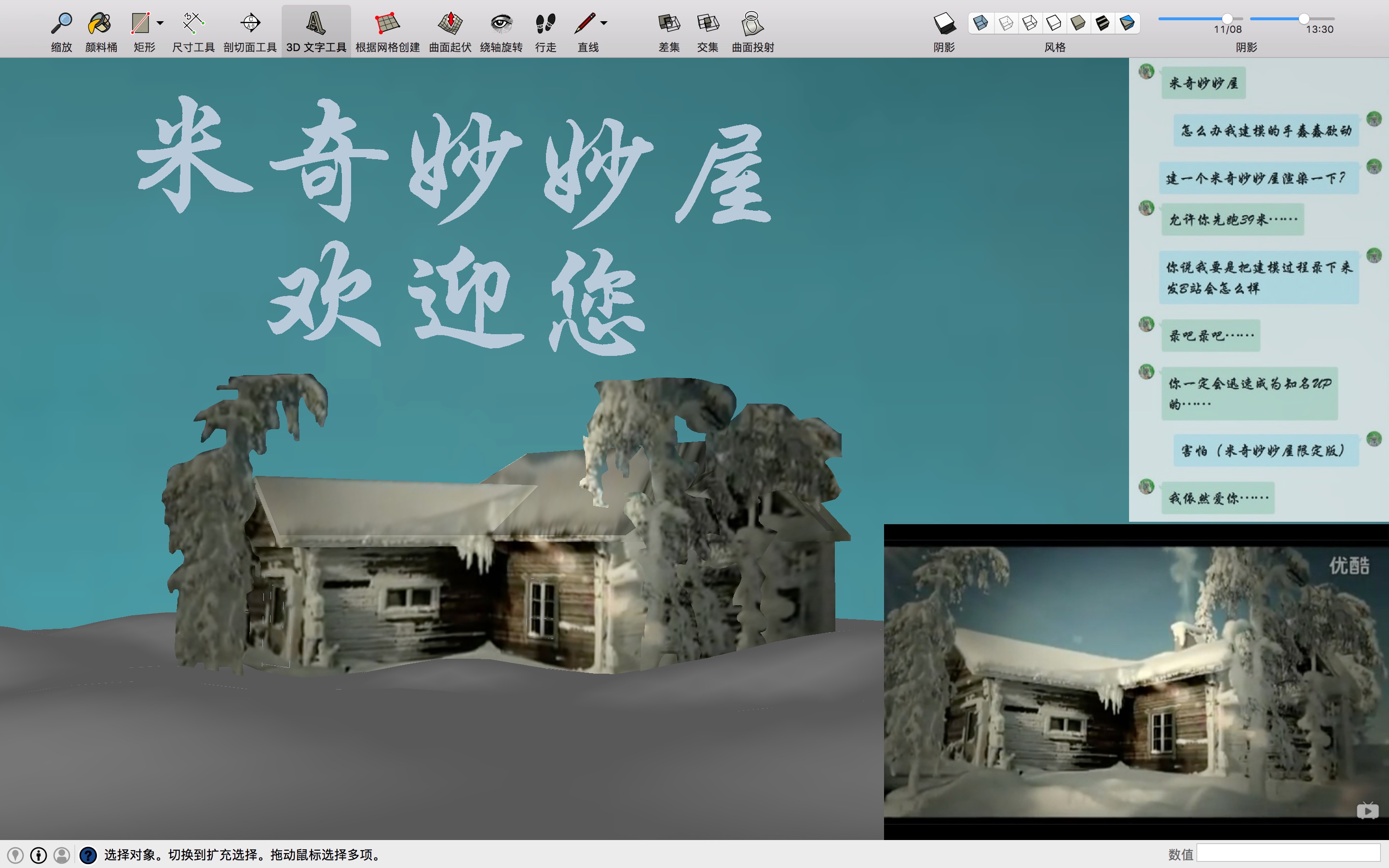Choose the From Grid sandbox tool (根据网格创建)
The height and width of the screenshot is (868, 1389).
pyautogui.click(x=387, y=24)
